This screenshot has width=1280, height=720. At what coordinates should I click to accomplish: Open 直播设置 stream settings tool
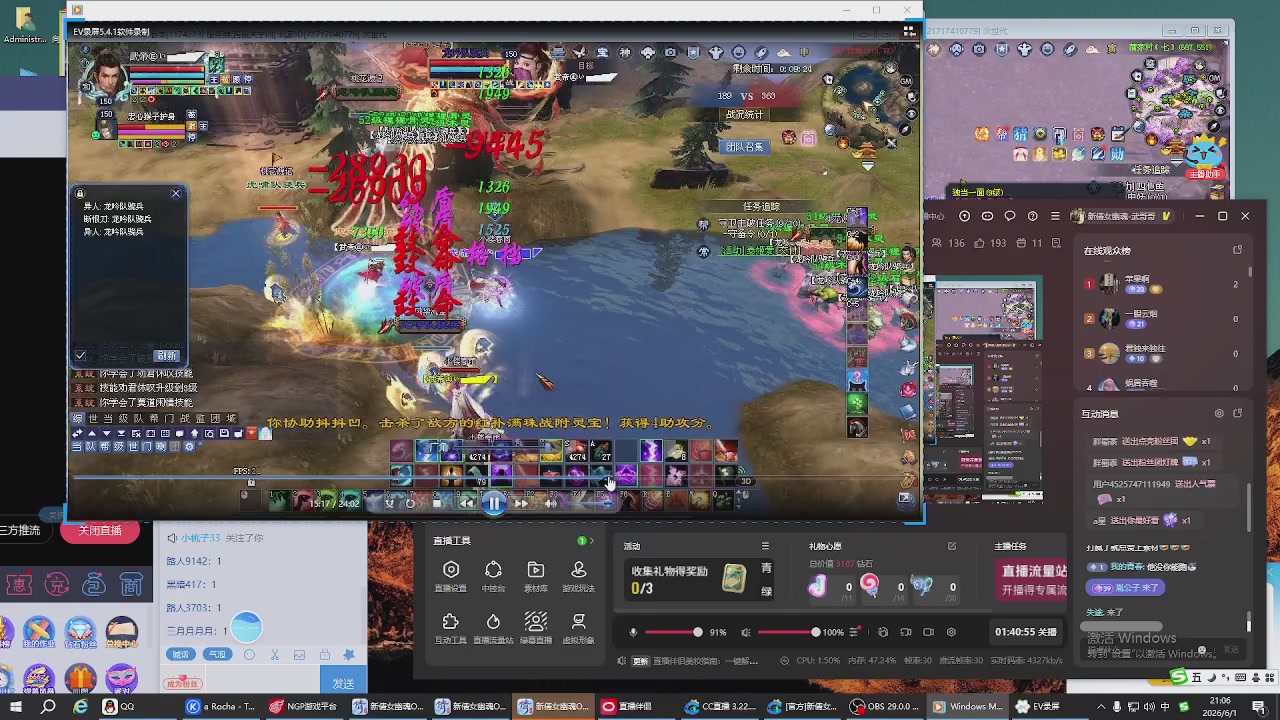(x=451, y=576)
